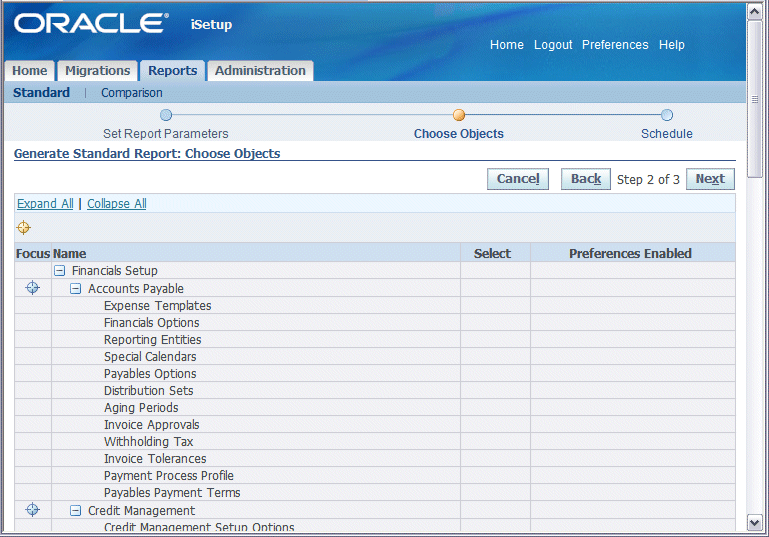Open the Migrations tab

98,71
